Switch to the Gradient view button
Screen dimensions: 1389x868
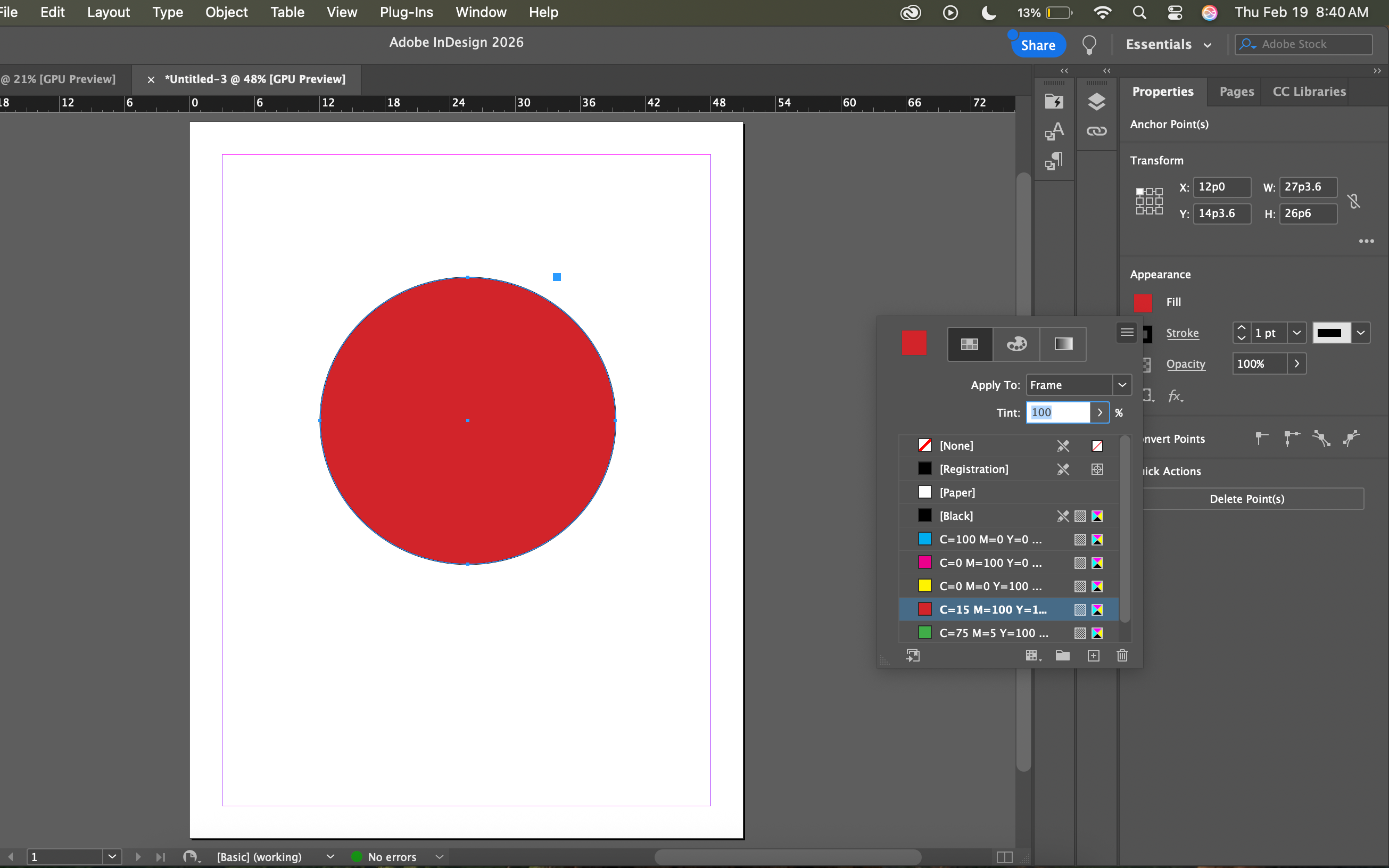tap(1063, 344)
